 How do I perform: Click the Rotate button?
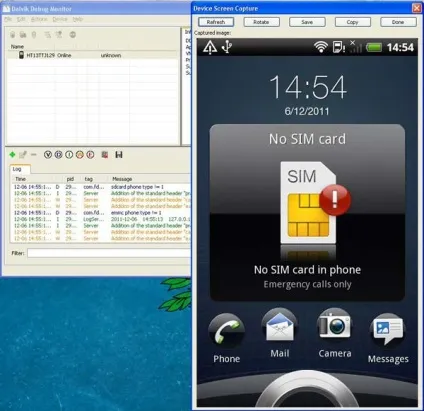tap(261, 22)
